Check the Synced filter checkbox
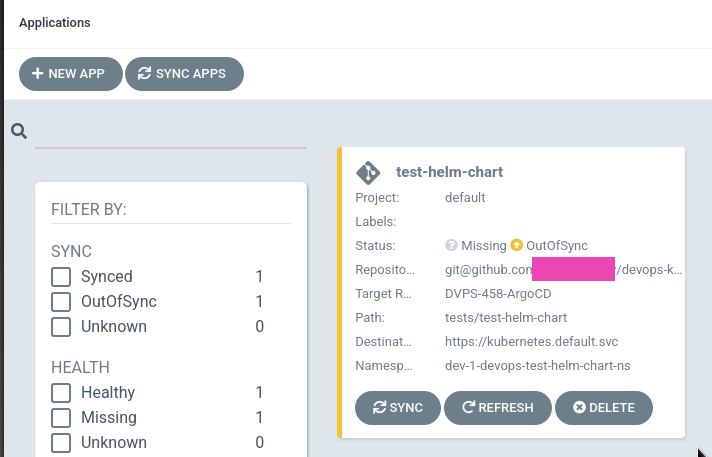Image resolution: width=712 pixels, height=457 pixels. click(61, 277)
